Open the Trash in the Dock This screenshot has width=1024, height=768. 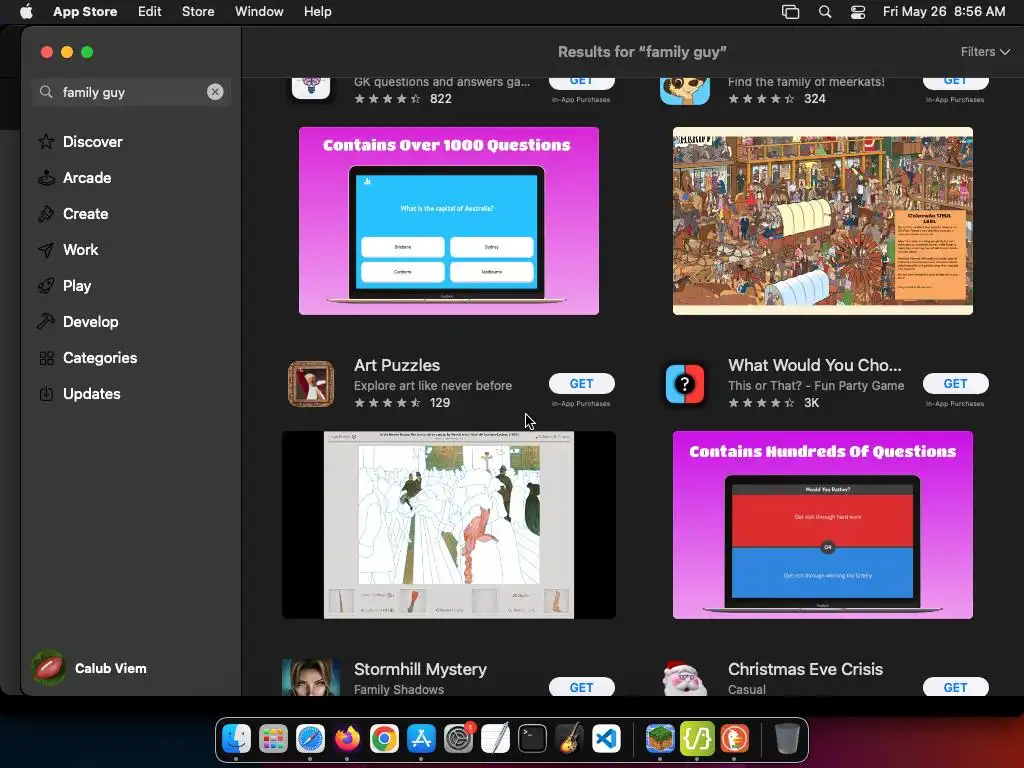[787, 739]
